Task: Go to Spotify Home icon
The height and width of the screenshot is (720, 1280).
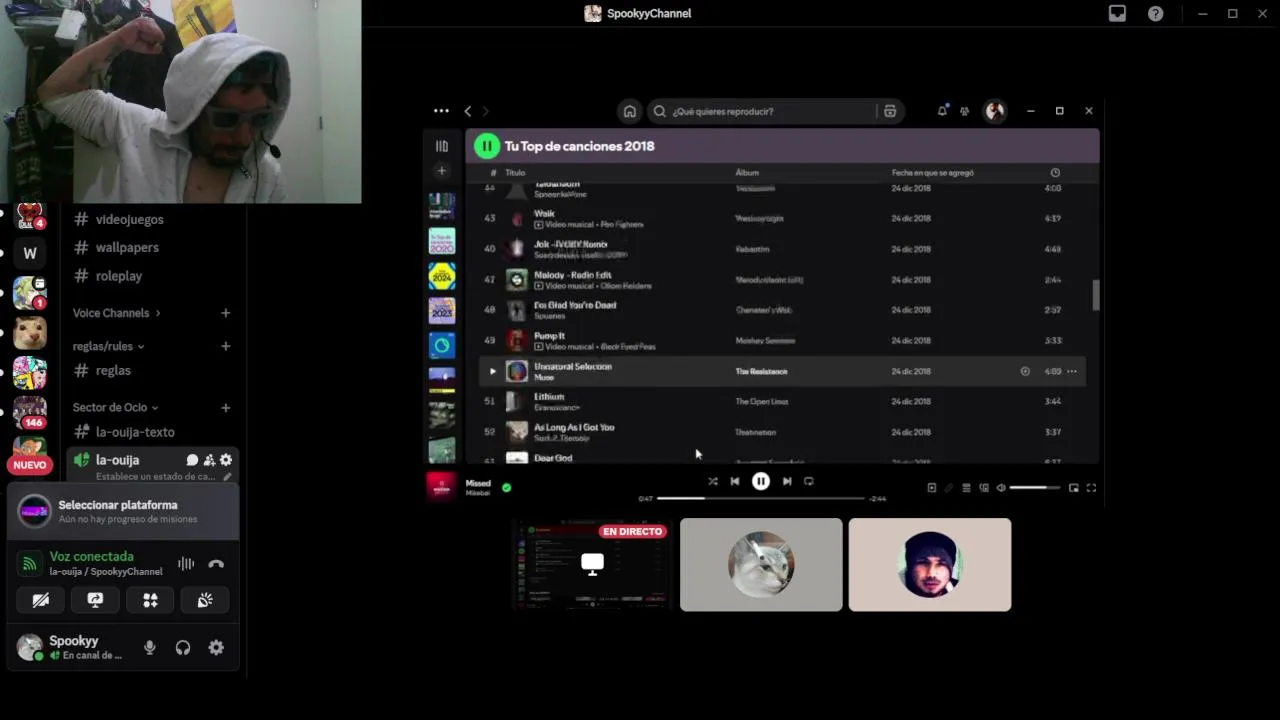Action: (629, 111)
